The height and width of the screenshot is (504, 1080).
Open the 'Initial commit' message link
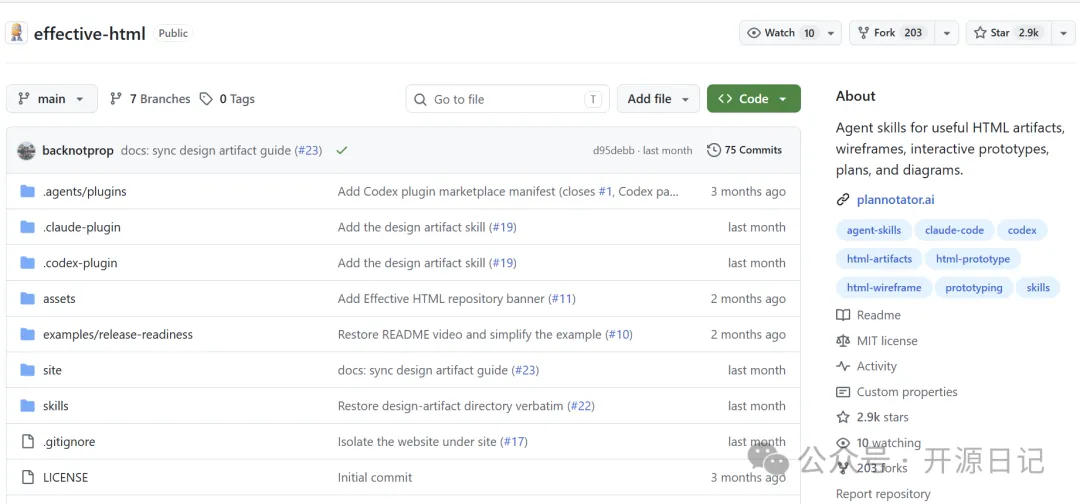pyautogui.click(x=375, y=477)
